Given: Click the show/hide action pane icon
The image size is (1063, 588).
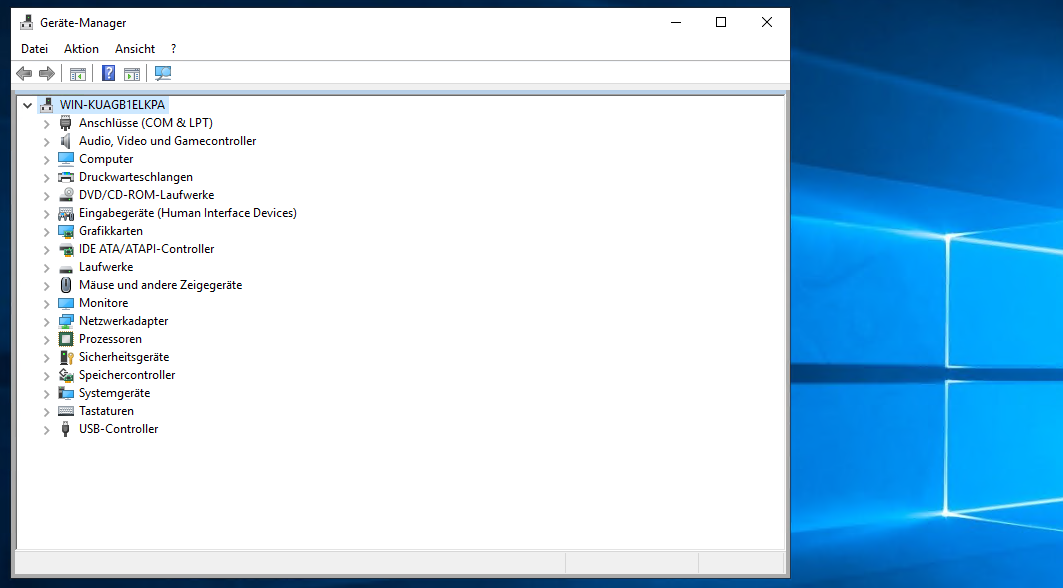Looking at the screenshot, I should point(132,73).
